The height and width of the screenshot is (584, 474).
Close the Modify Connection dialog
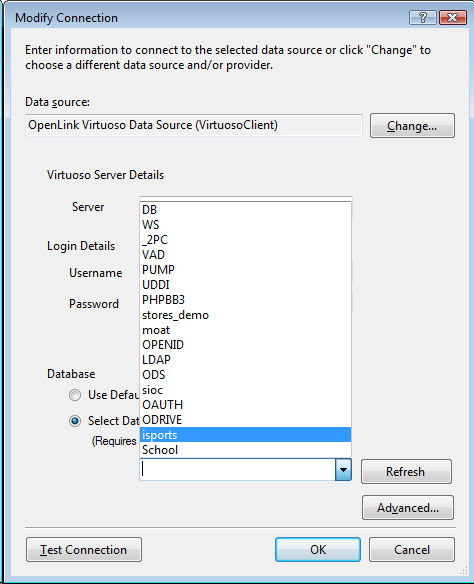pos(452,18)
